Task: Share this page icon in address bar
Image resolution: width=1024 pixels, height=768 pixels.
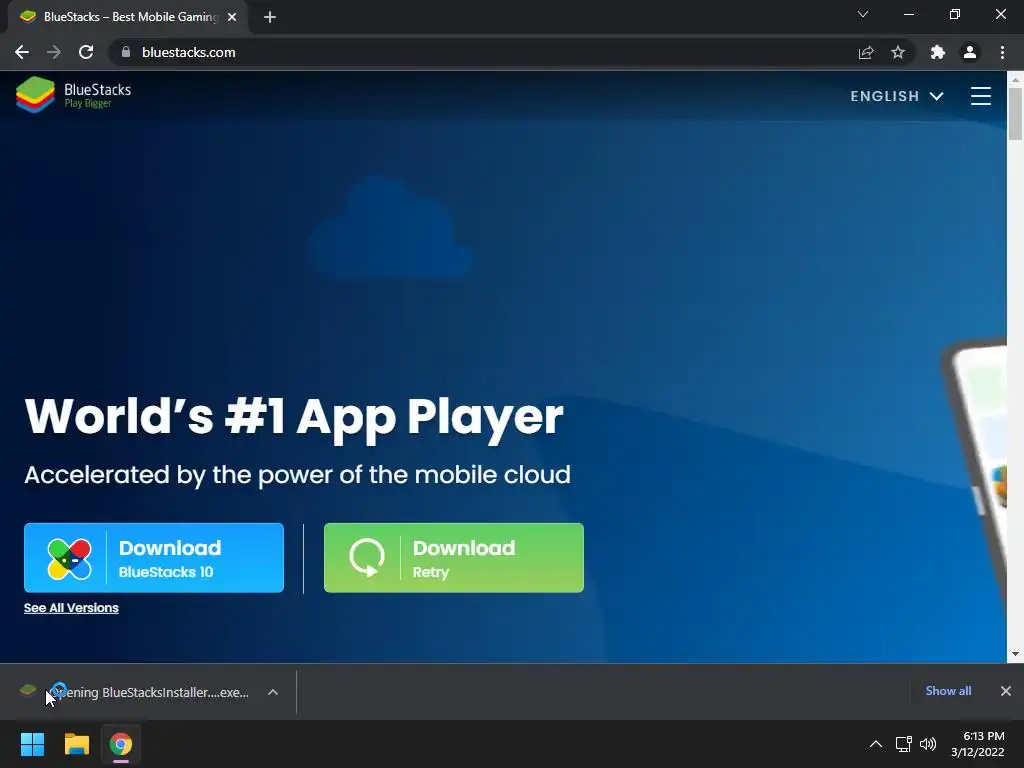Action: click(x=866, y=52)
